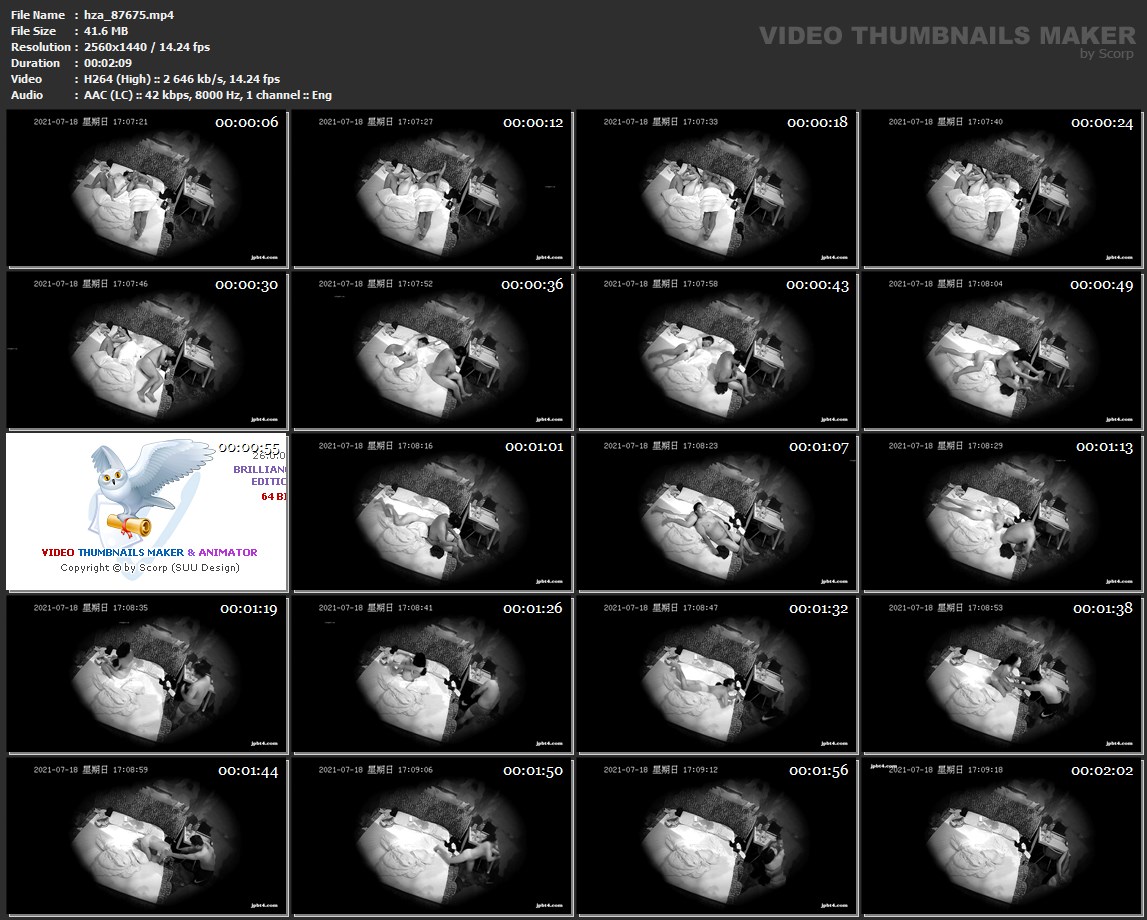Click the frame stamped 00:00:43
Image resolution: width=1147 pixels, height=920 pixels.
717,351
